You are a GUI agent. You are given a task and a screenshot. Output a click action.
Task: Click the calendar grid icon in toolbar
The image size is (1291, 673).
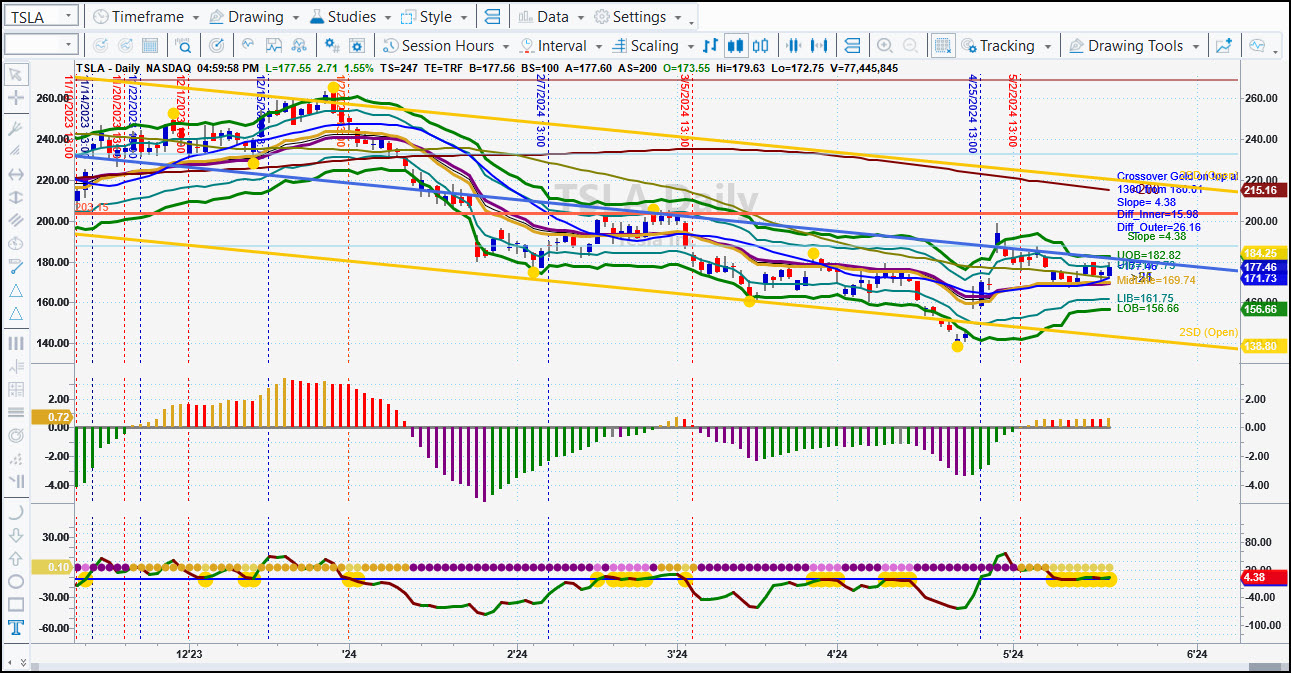coord(150,46)
